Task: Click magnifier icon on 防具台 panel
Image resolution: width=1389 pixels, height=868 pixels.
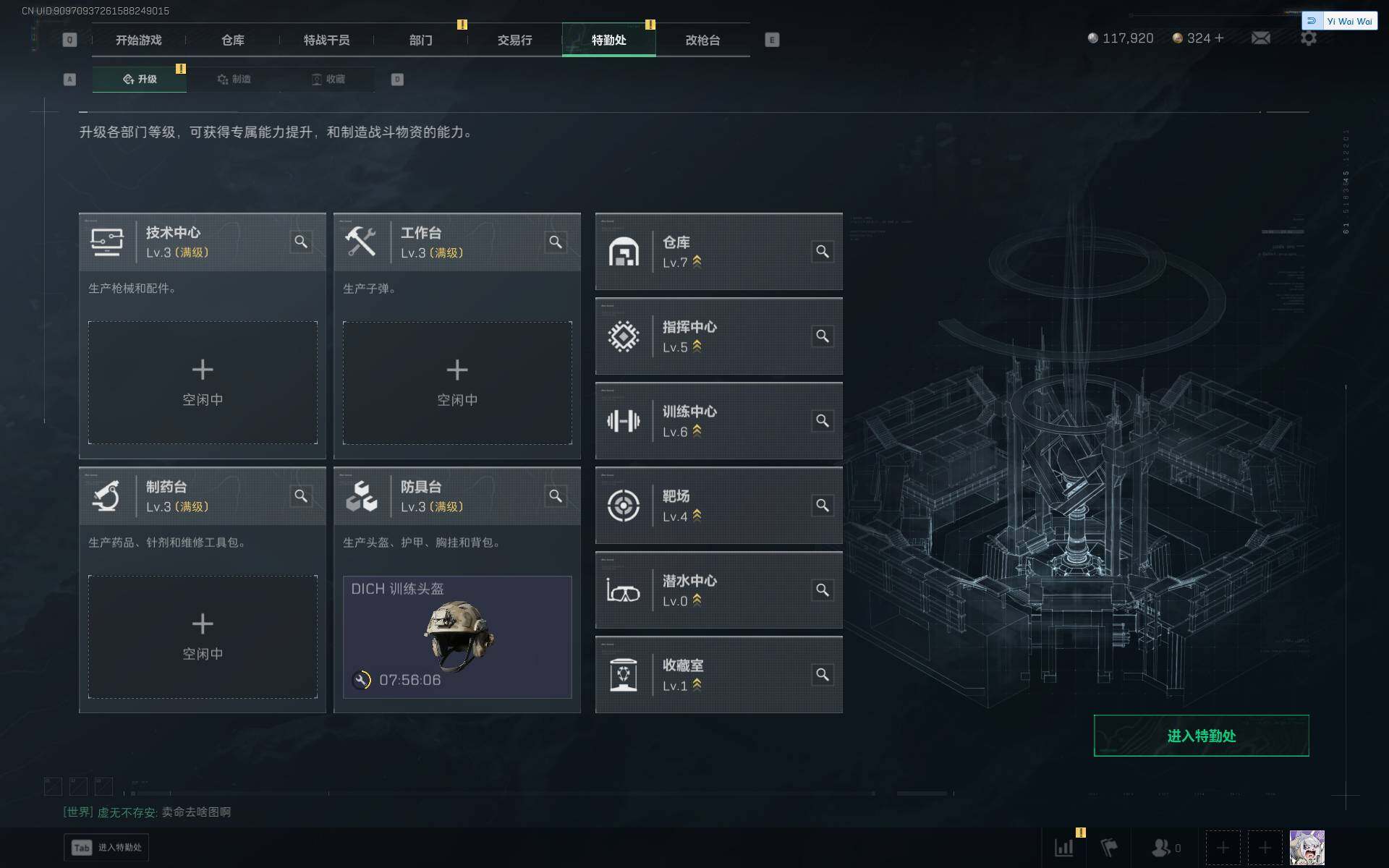Action: click(556, 496)
